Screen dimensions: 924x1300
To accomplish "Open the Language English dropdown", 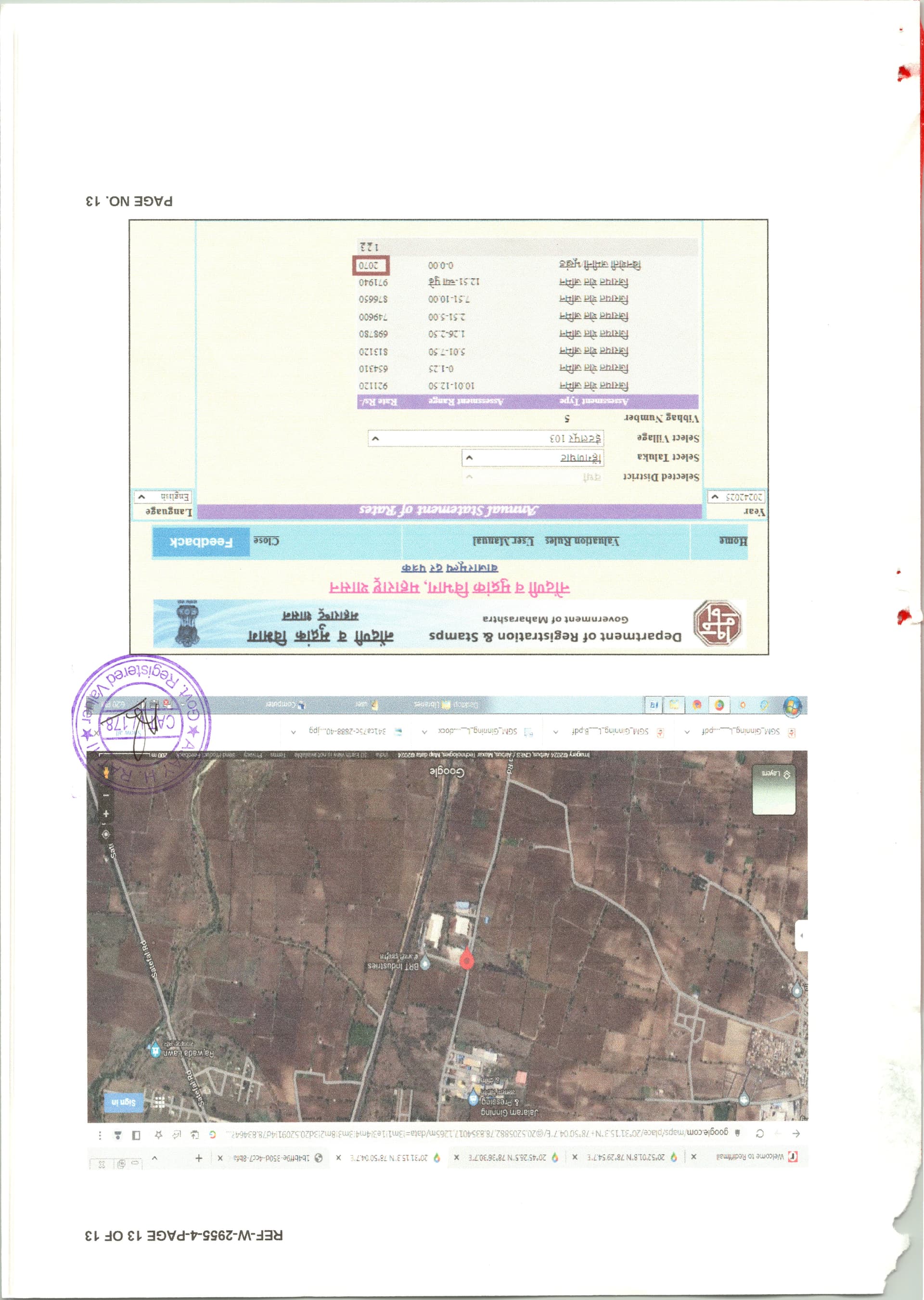I will [163, 497].
